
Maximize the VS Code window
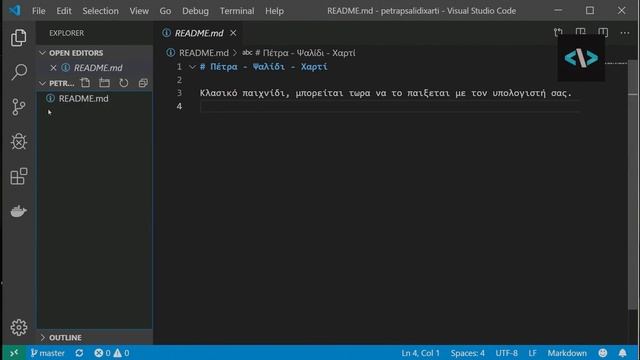pyautogui.click(x=590, y=10)
